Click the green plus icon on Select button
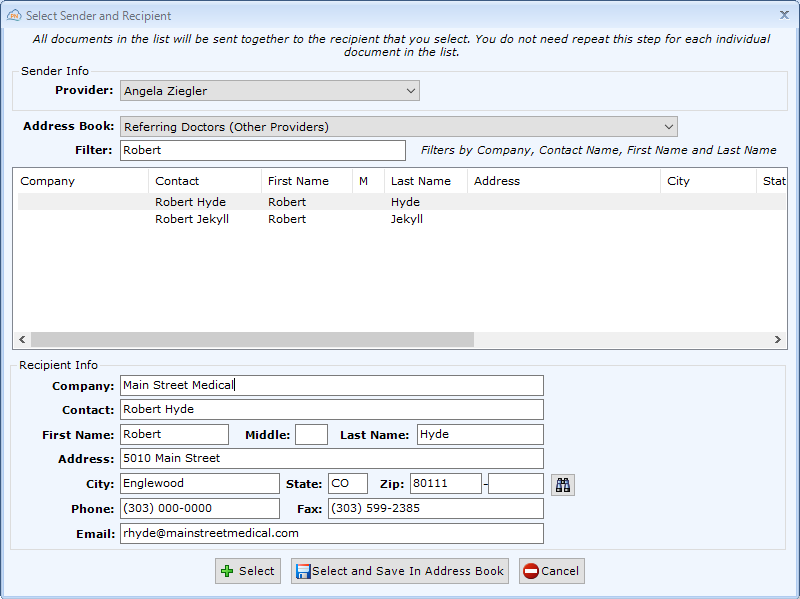800x599 pixels. 227,571
